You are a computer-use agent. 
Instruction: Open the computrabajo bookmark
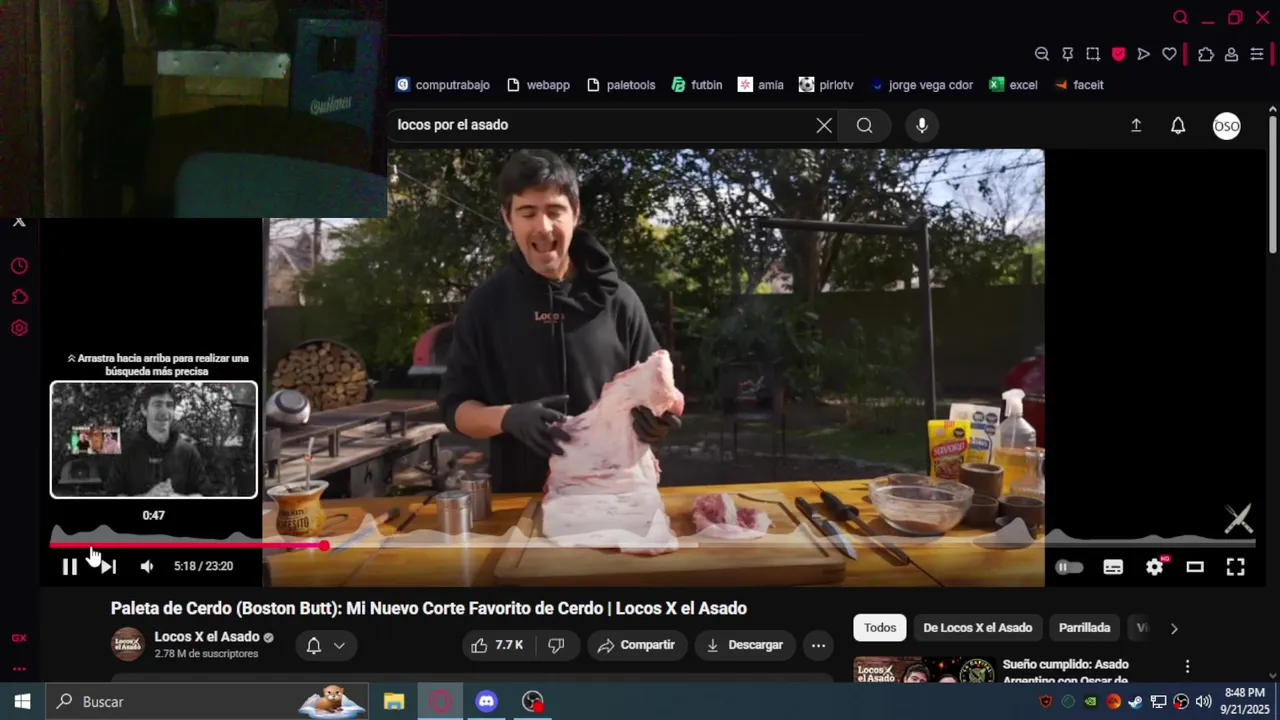coord(442,85)
